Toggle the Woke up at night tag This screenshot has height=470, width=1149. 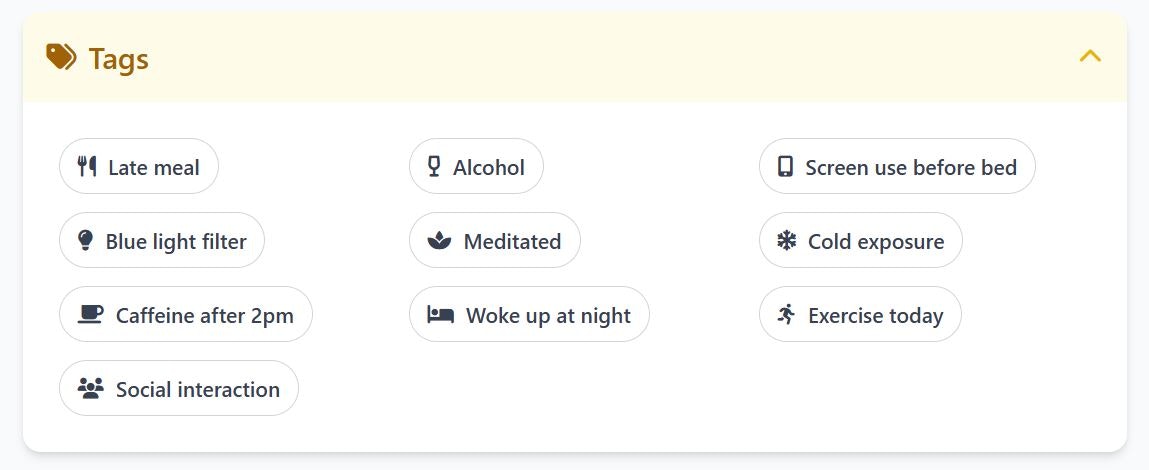point(529,315)
